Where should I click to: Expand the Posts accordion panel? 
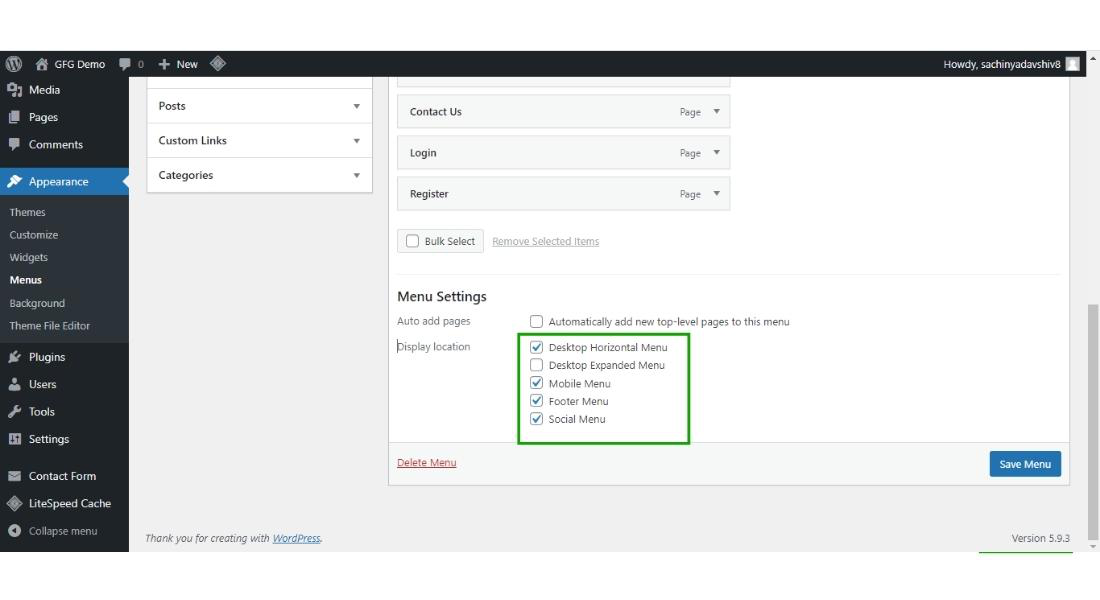click(x=357, y=106)
